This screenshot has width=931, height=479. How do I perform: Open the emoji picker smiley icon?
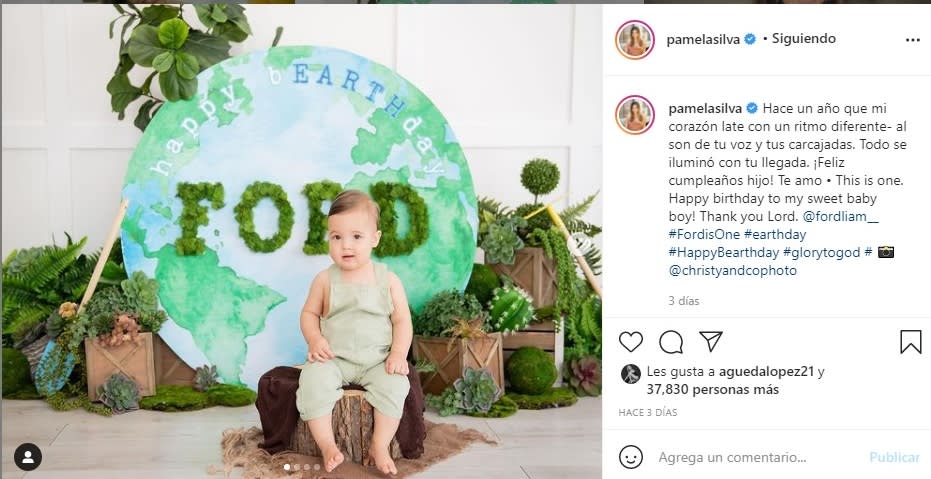631,457
